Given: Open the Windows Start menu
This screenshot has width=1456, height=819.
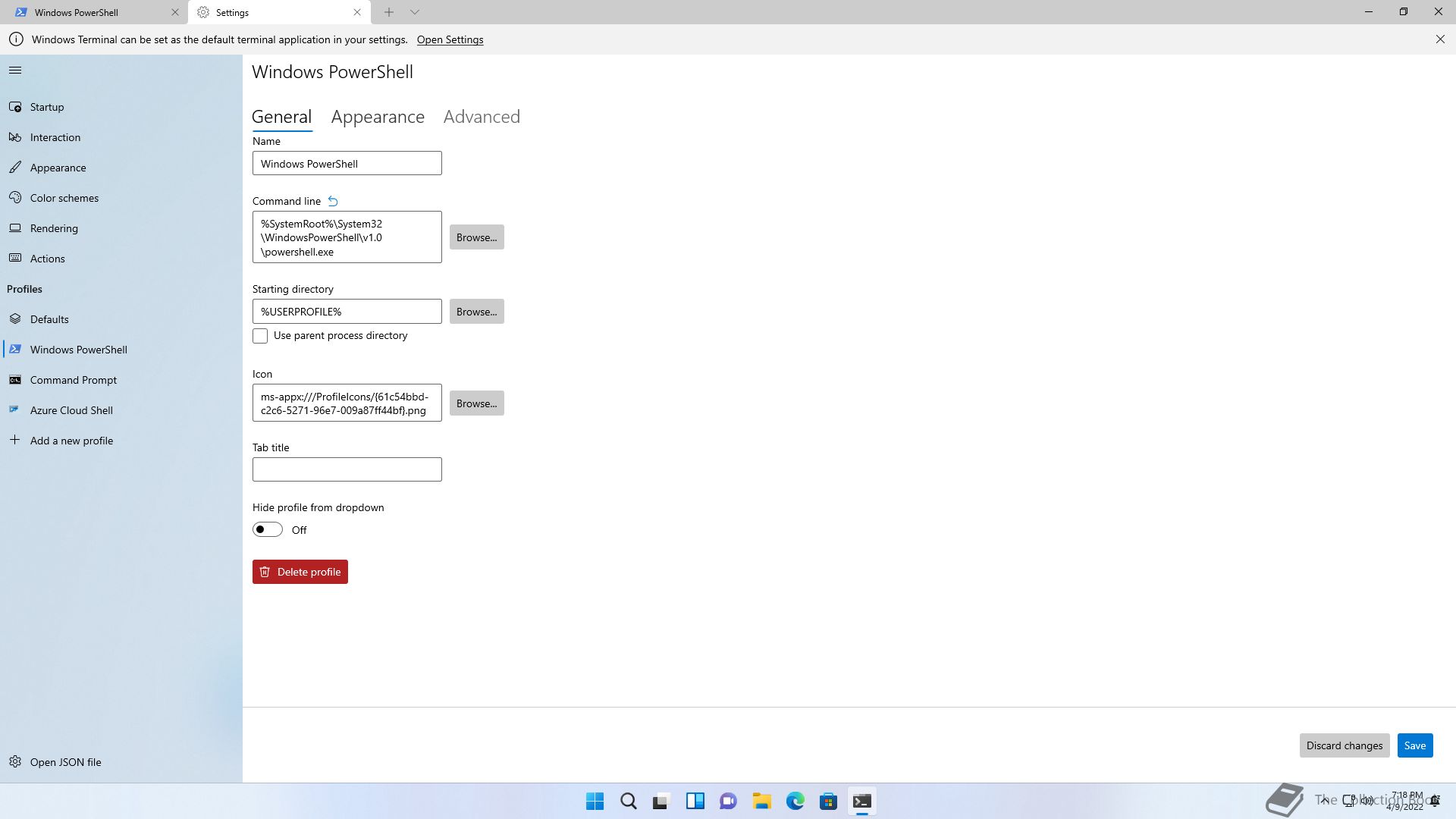Looking at the screenshot, I should (595, 801).
